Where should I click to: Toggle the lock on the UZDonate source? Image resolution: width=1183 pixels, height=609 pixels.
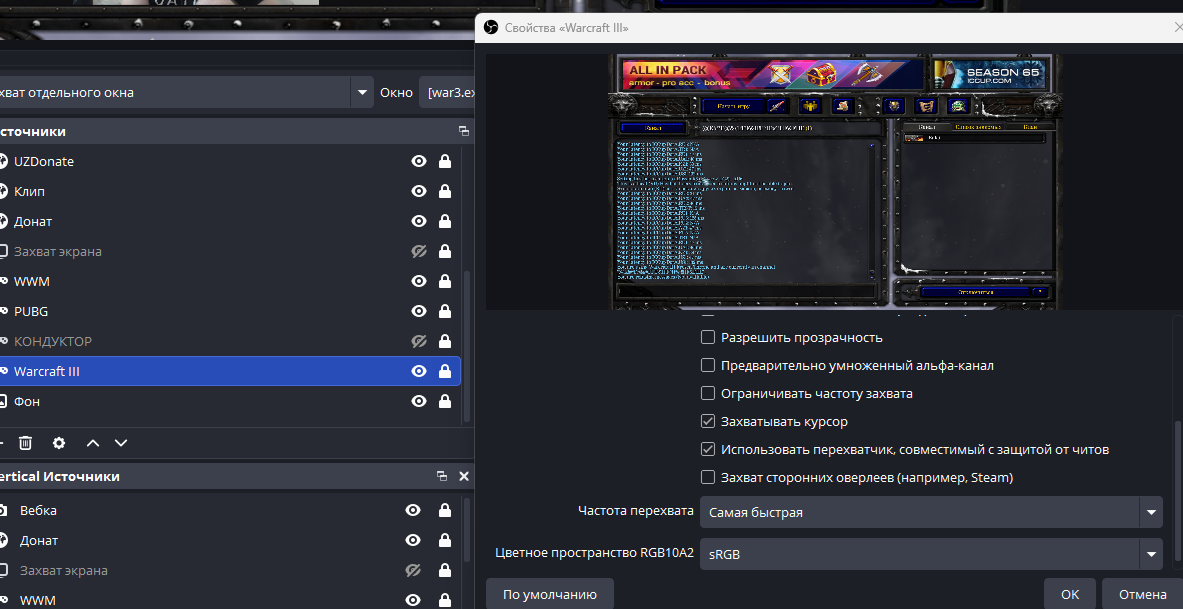[x=445, y=161]
